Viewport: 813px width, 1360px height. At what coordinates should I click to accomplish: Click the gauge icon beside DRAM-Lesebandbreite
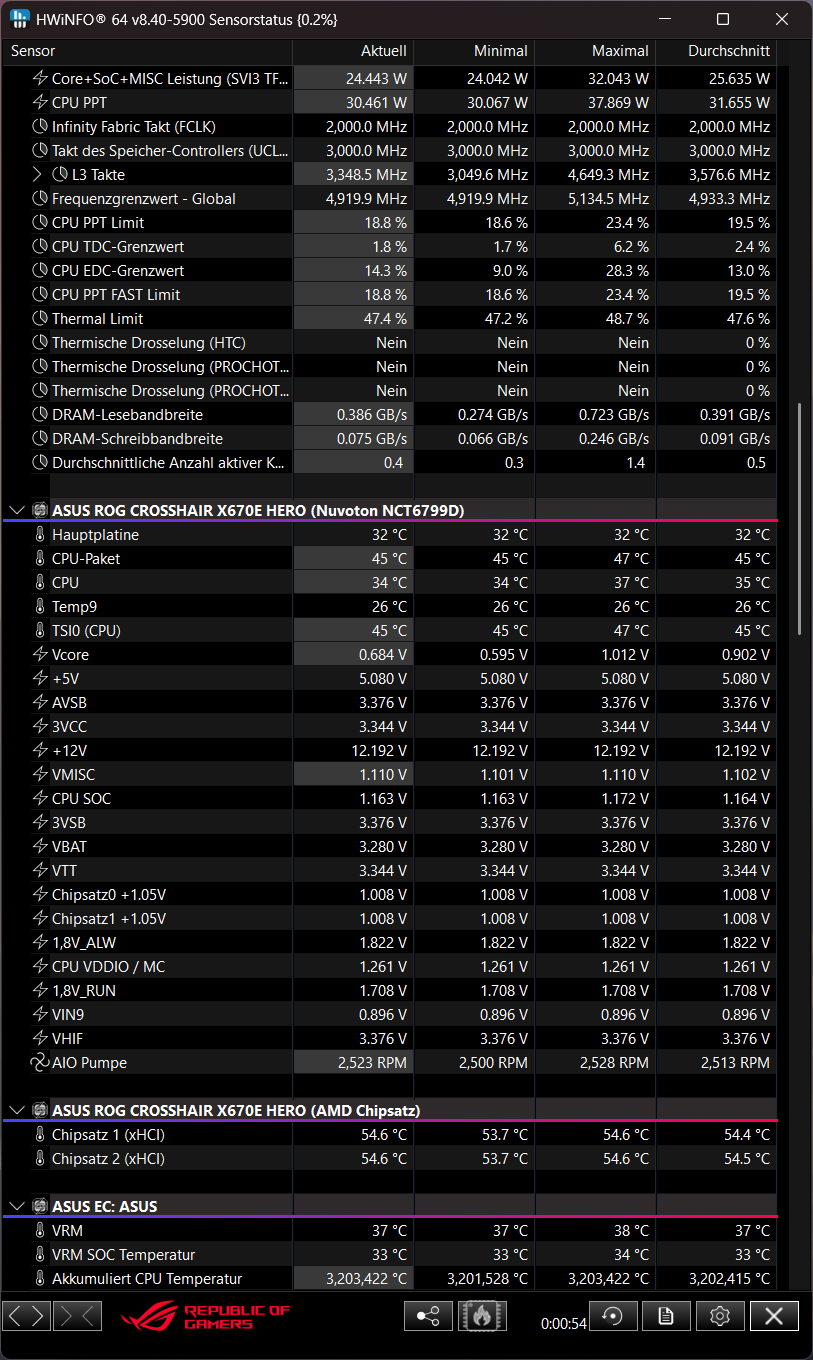point(40,414)
